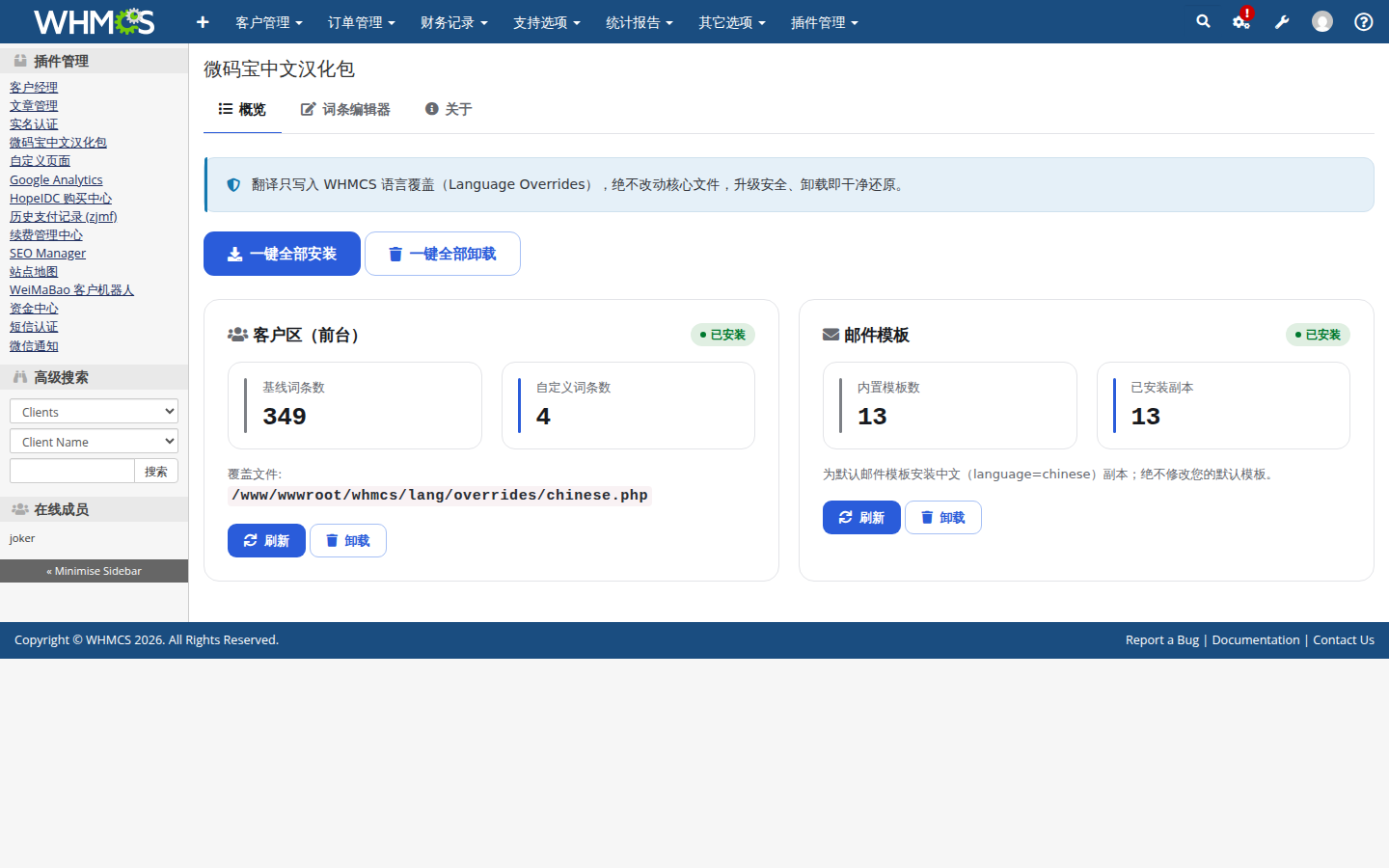
Task: Expand the 插件管理 top menu
Action: [825, 22]
